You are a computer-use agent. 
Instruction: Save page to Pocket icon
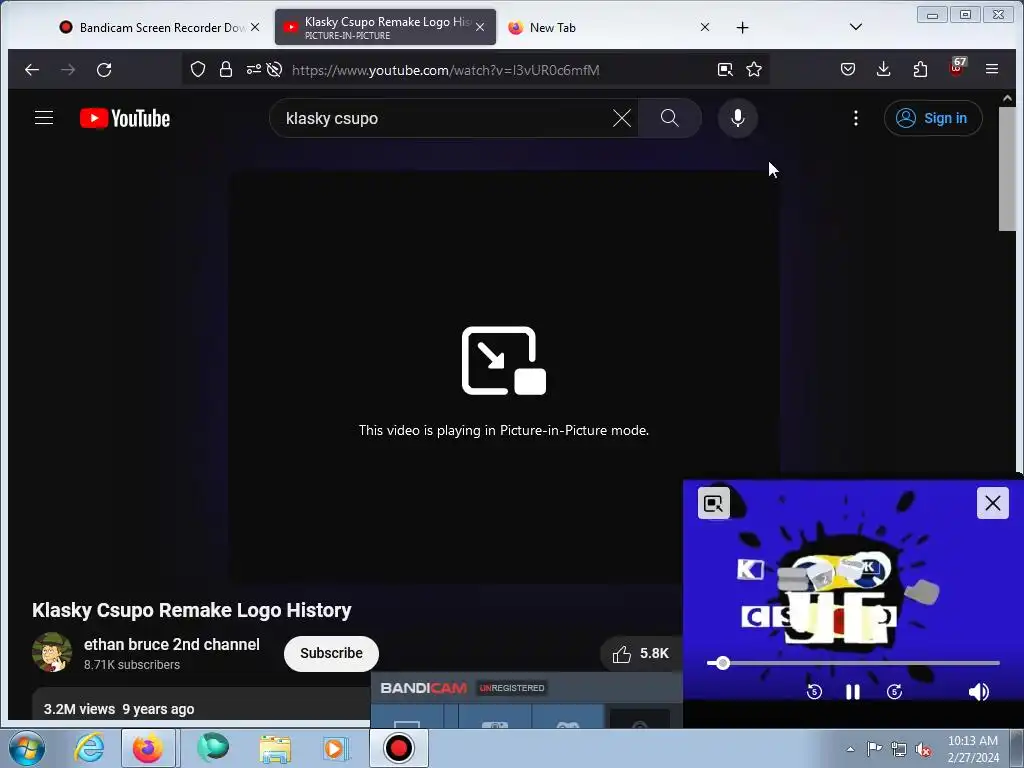pyautogui.click(x=848, y=69)
